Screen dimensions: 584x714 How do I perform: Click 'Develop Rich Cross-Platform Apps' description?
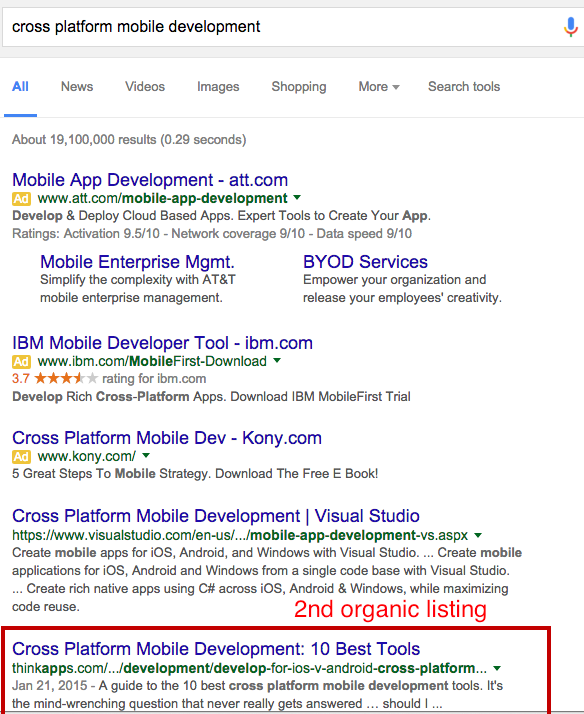click(x=211, y=397)
